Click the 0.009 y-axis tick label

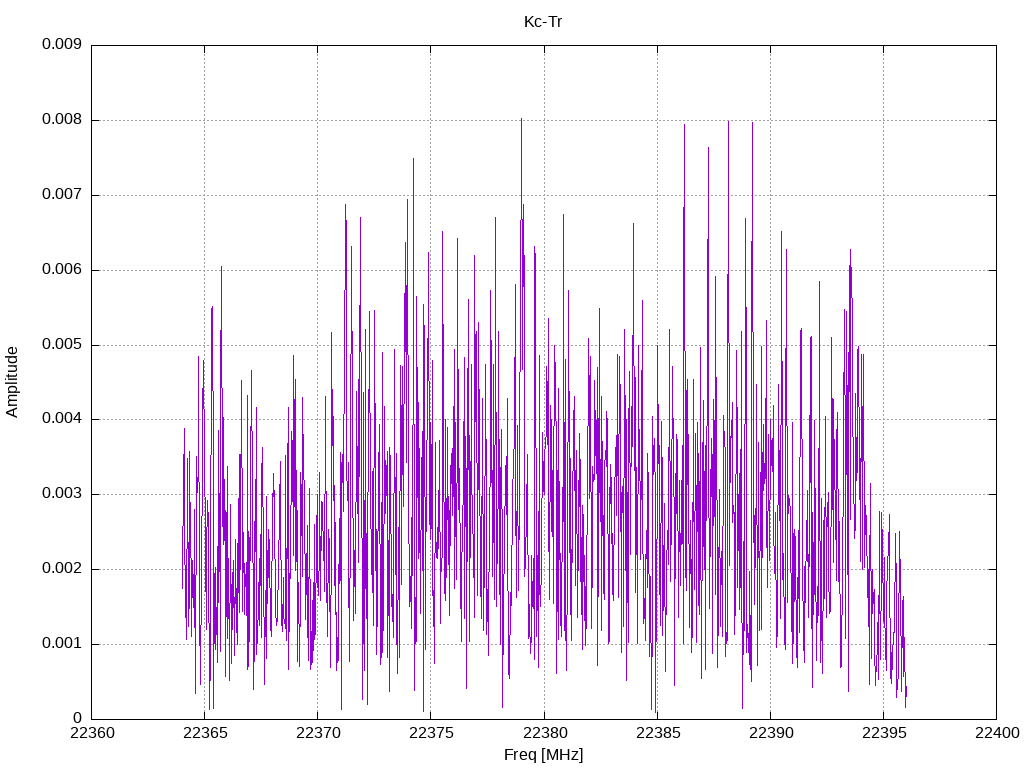(x=62, y=44)
